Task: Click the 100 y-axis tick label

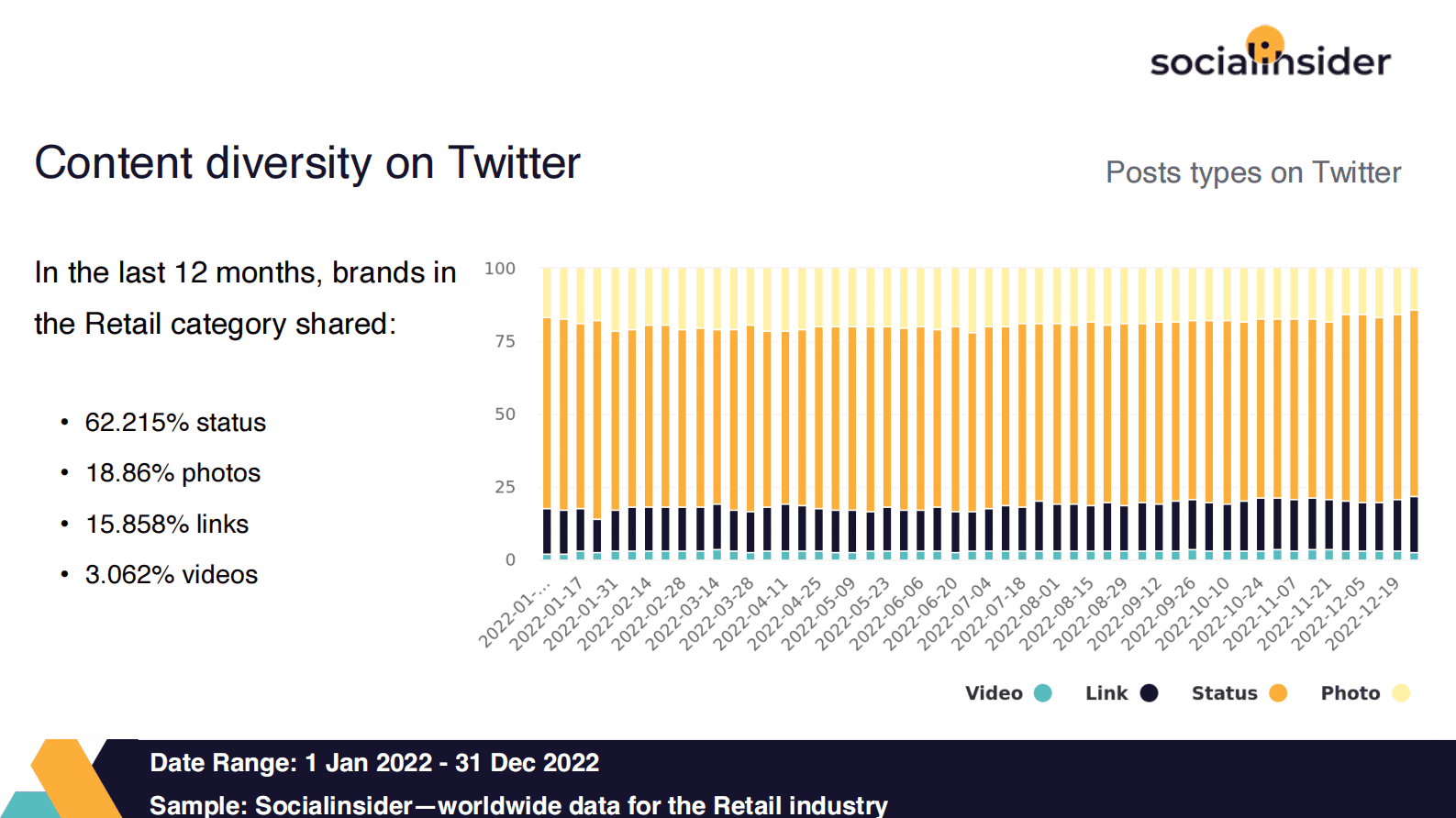Action: [x=500, y=269]
